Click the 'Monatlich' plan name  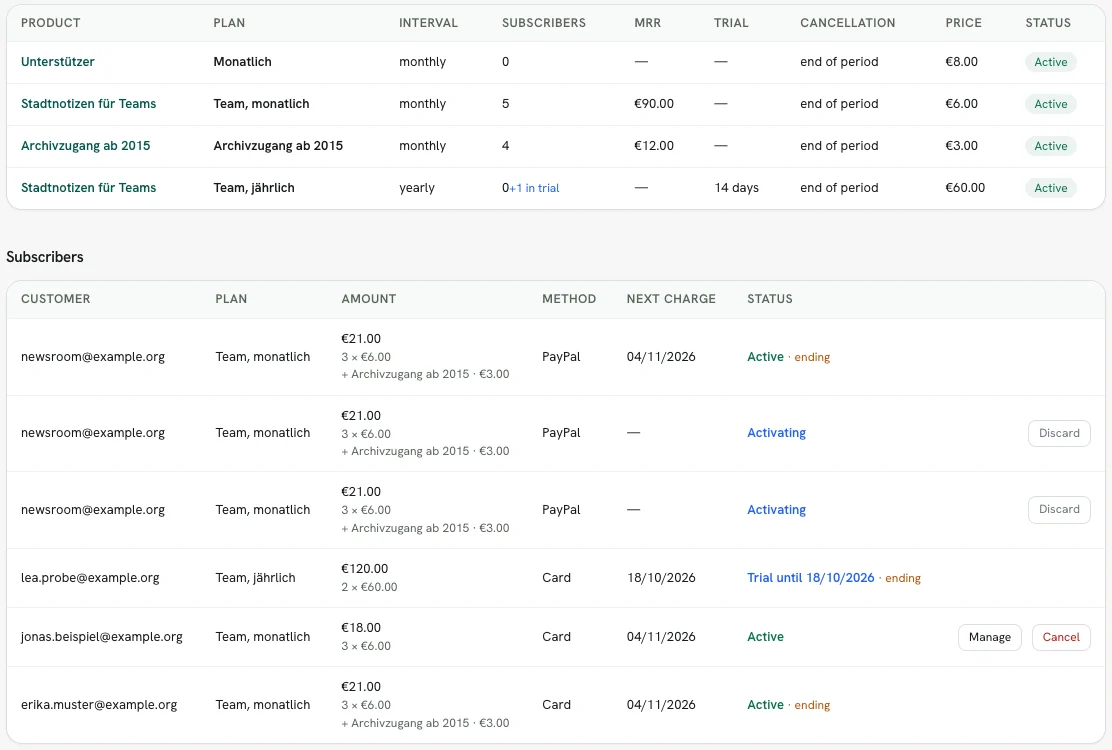(243, 62)
